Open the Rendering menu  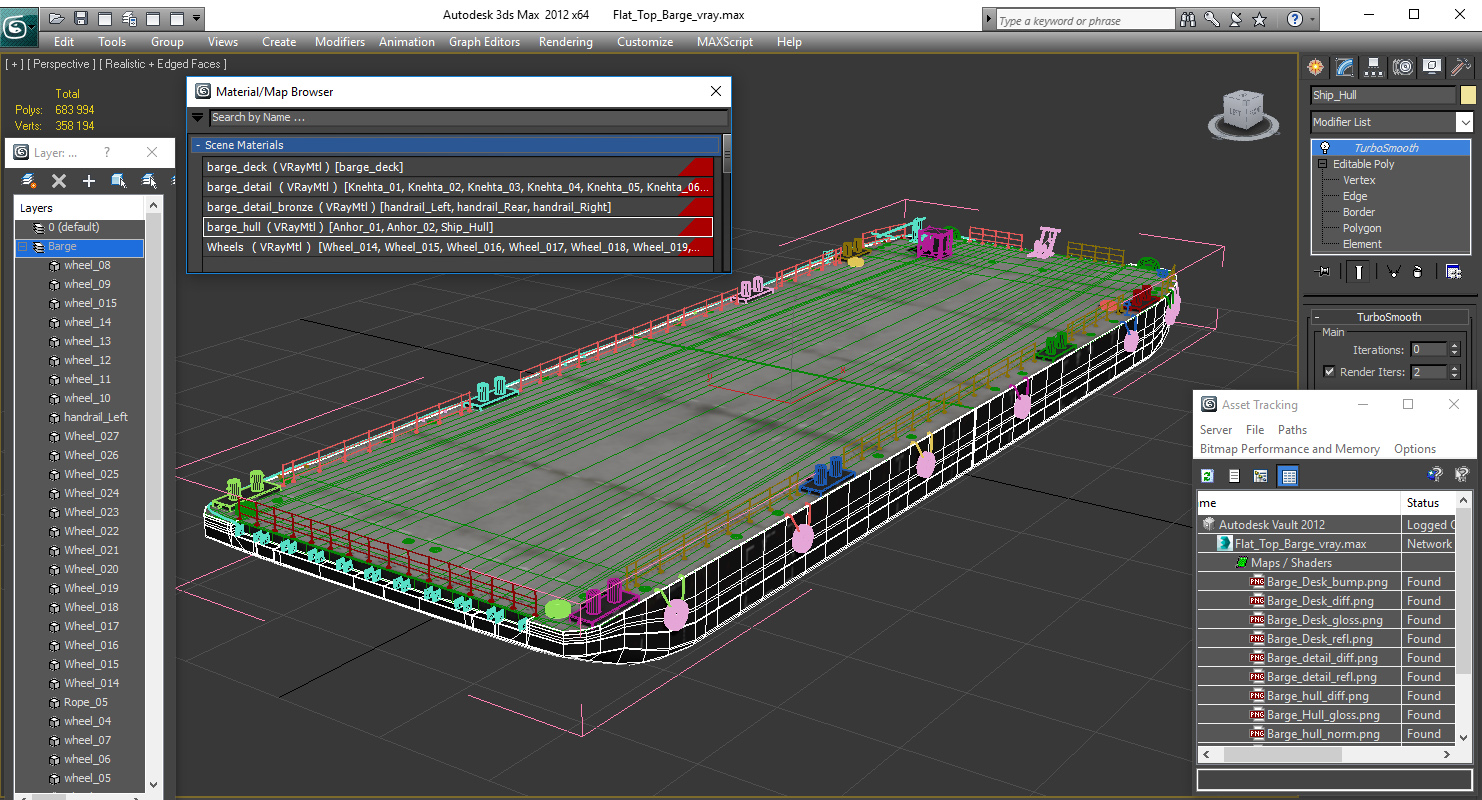pos(565,42)
